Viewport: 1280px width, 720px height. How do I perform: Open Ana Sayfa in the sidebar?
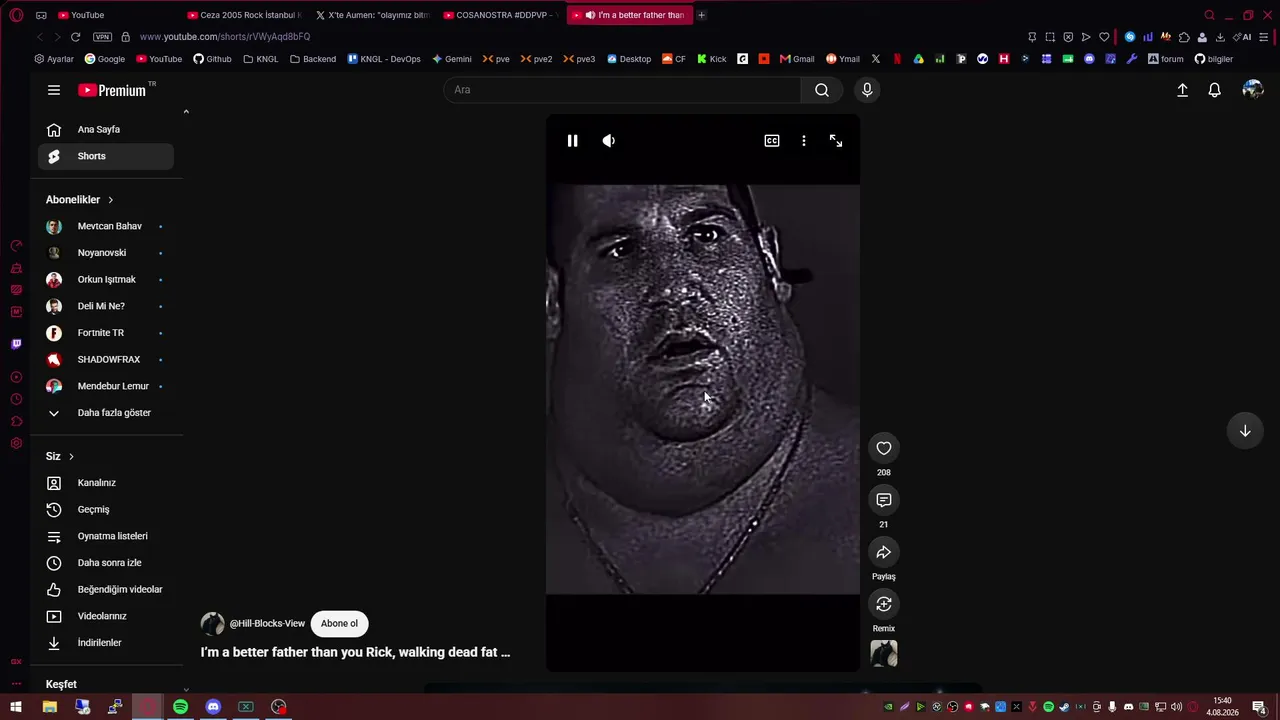(x=106, y=129)
